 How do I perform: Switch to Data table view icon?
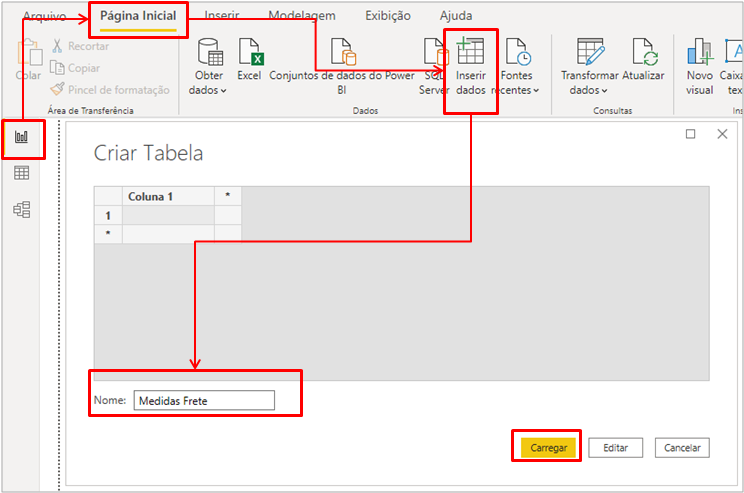click(x=22, y=173)
